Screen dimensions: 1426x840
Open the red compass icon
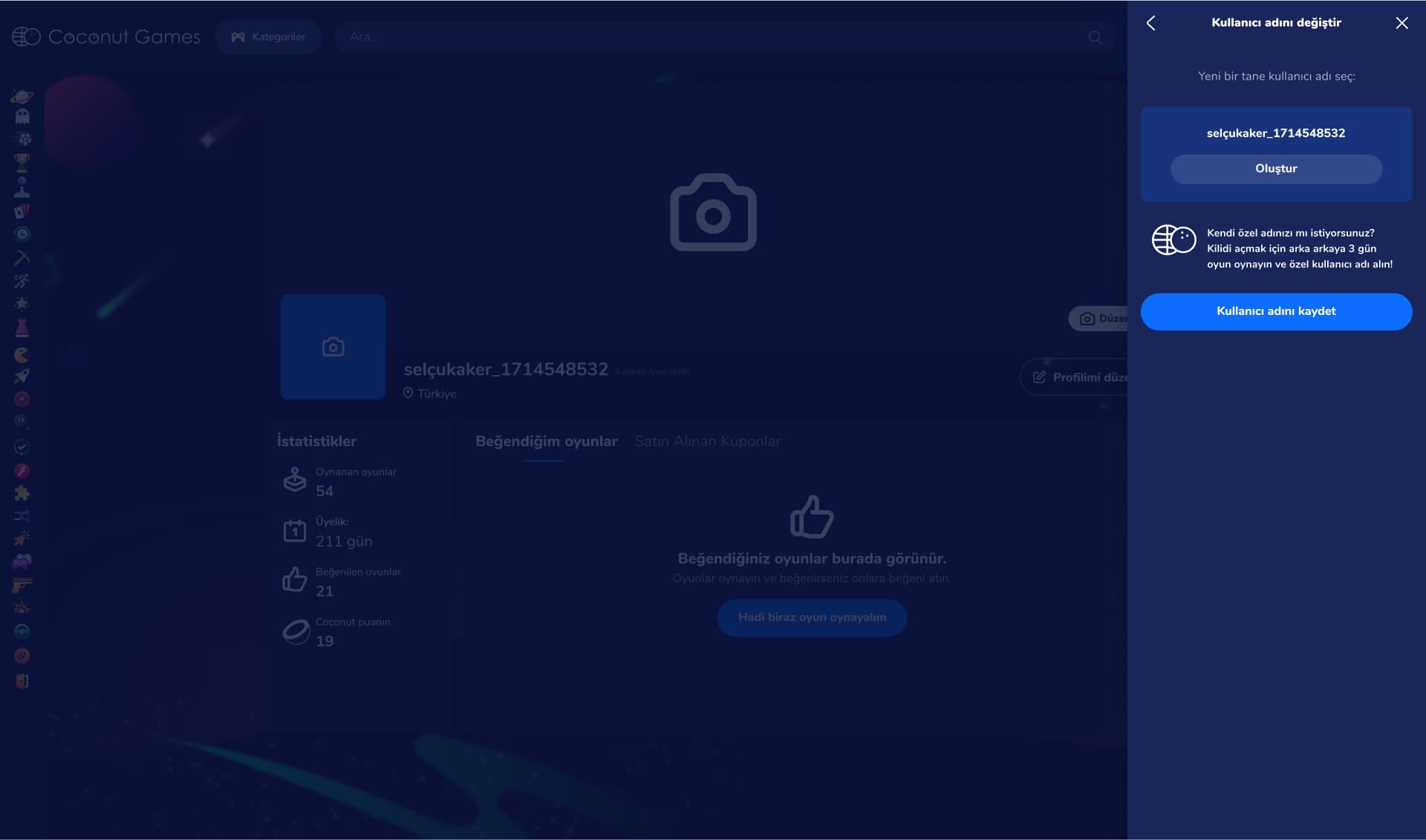(x=22, y=656)
